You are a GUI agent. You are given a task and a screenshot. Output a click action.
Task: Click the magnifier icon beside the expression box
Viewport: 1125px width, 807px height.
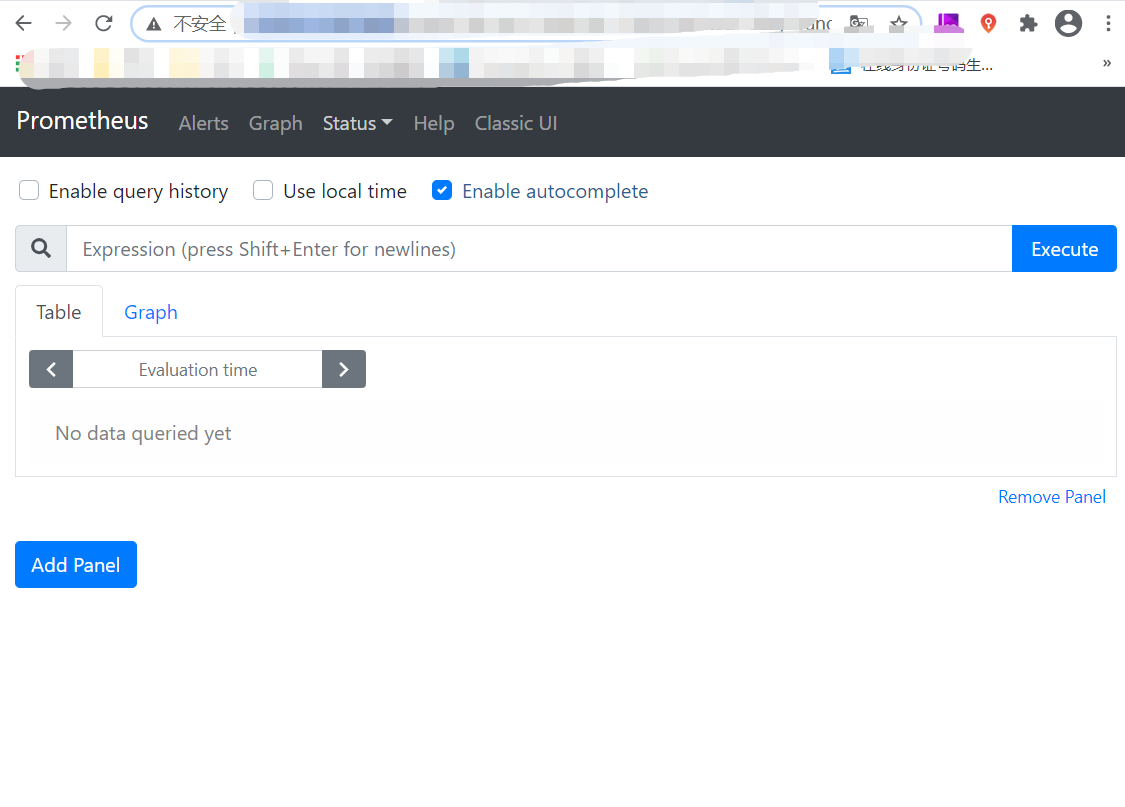(x=41, y=249)
